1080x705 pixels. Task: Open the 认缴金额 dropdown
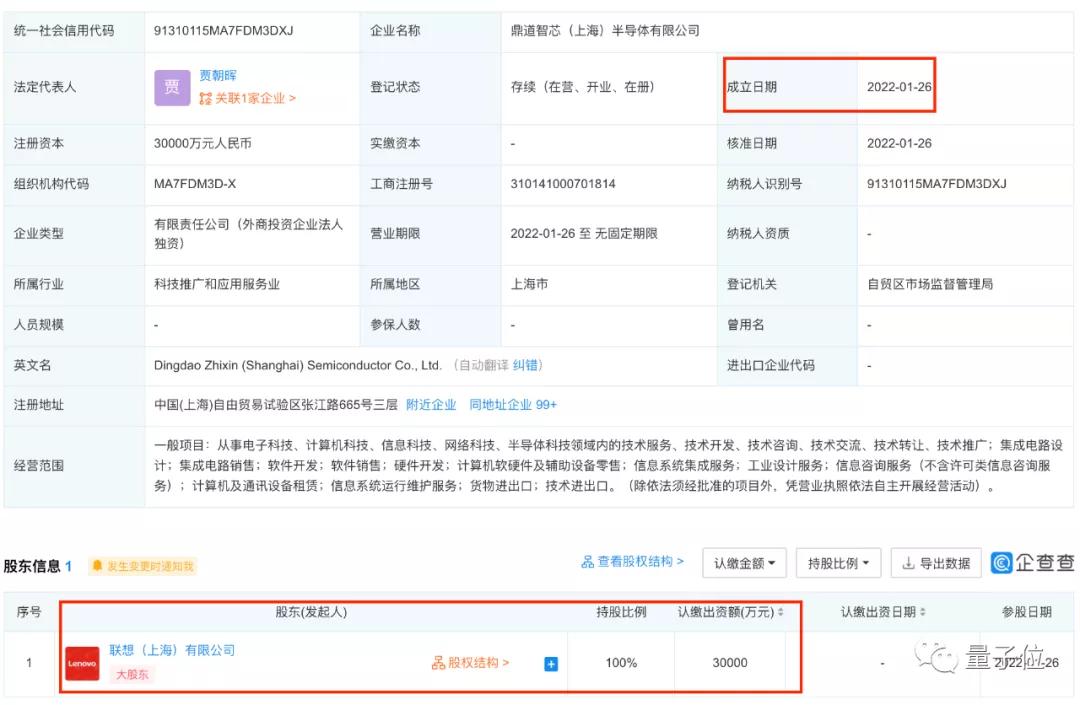(742, 563)
